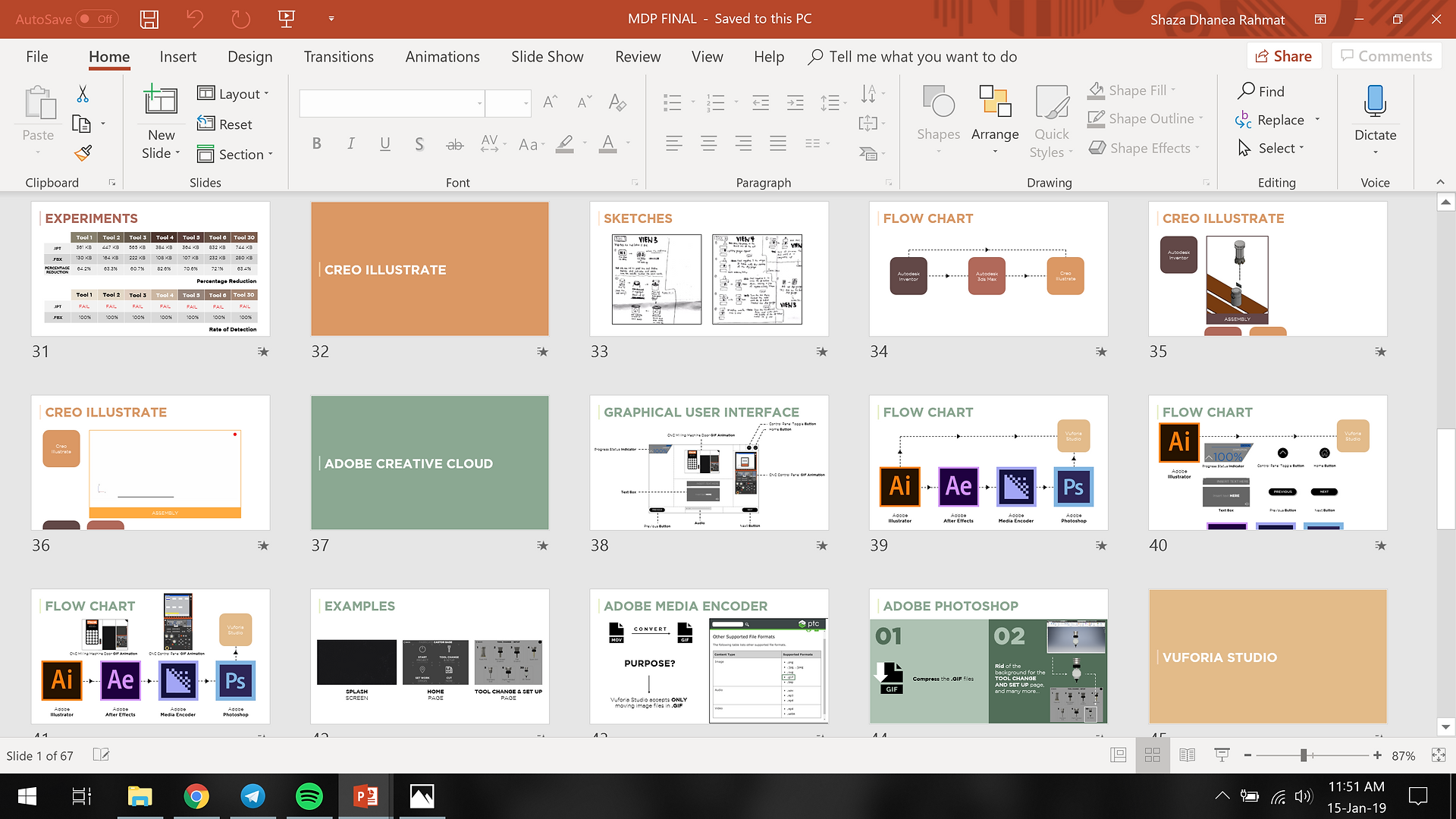Toggle Italic formatting
The height and width of the screenshot is (819, 1456).
[351, 143]
